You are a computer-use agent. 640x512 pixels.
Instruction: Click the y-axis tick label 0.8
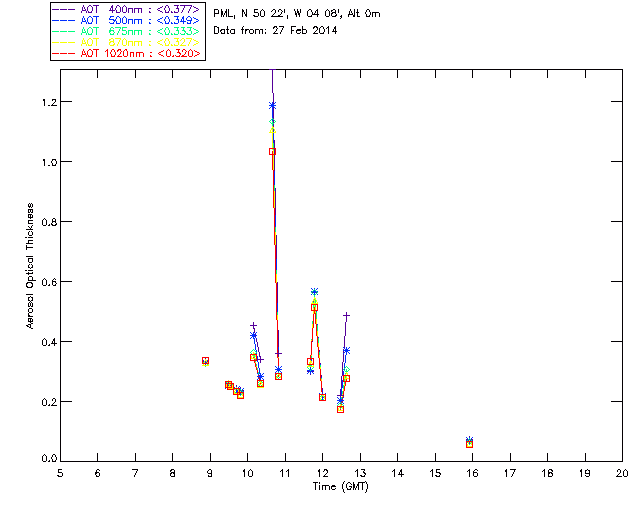coord(49,222)
